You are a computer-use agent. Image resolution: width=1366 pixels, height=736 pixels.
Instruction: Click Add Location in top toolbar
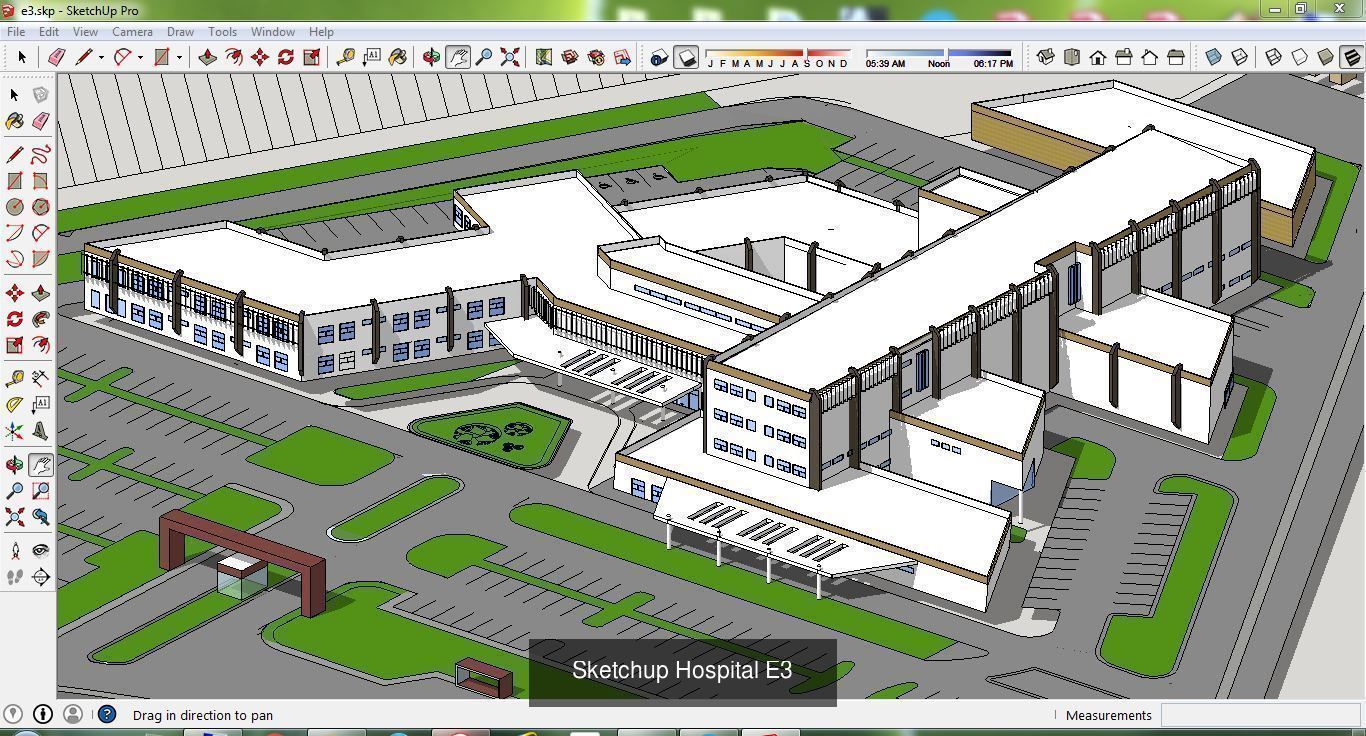point(544,57)
